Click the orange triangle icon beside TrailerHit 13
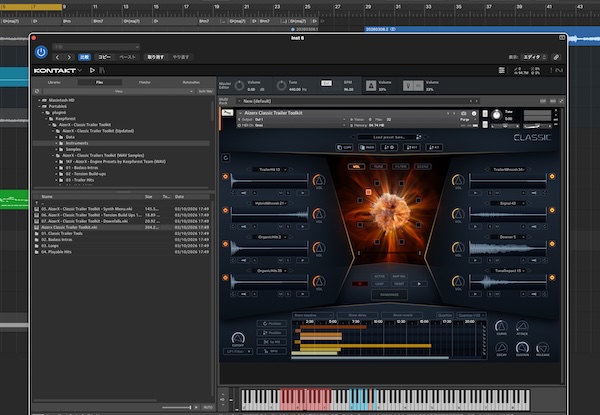Screen dimensions: 600x415 (317, 181)
